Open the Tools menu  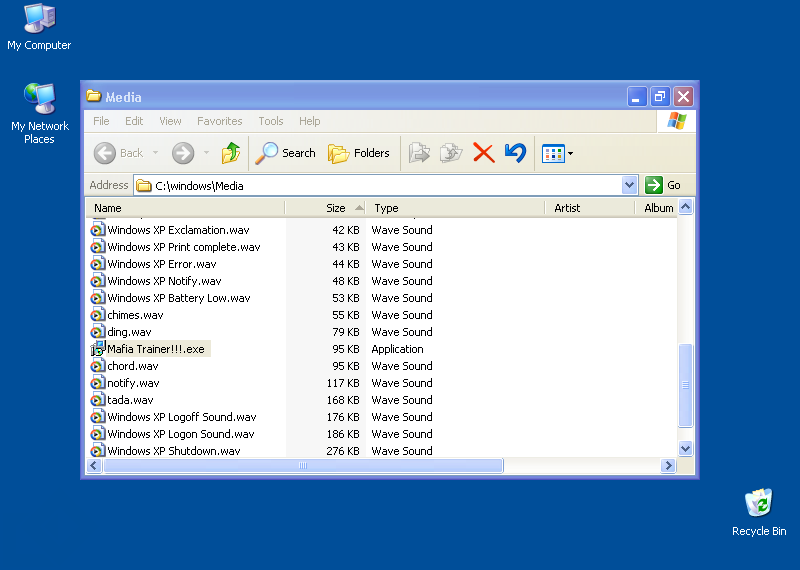coord(271,121)
